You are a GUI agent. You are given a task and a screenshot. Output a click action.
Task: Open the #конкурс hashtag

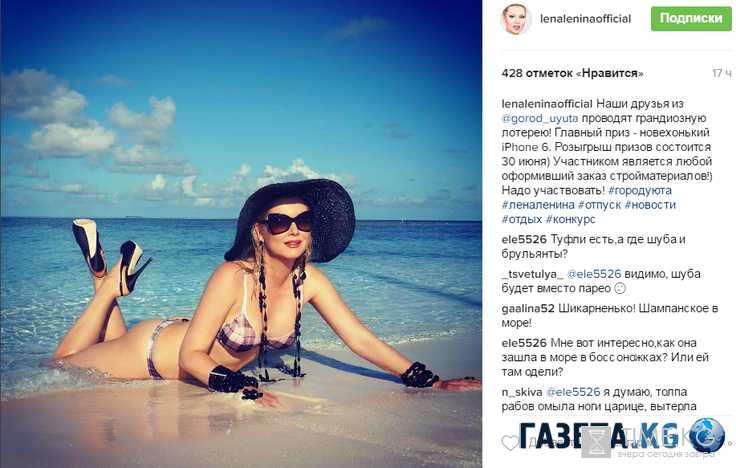[x=570, y=219]
